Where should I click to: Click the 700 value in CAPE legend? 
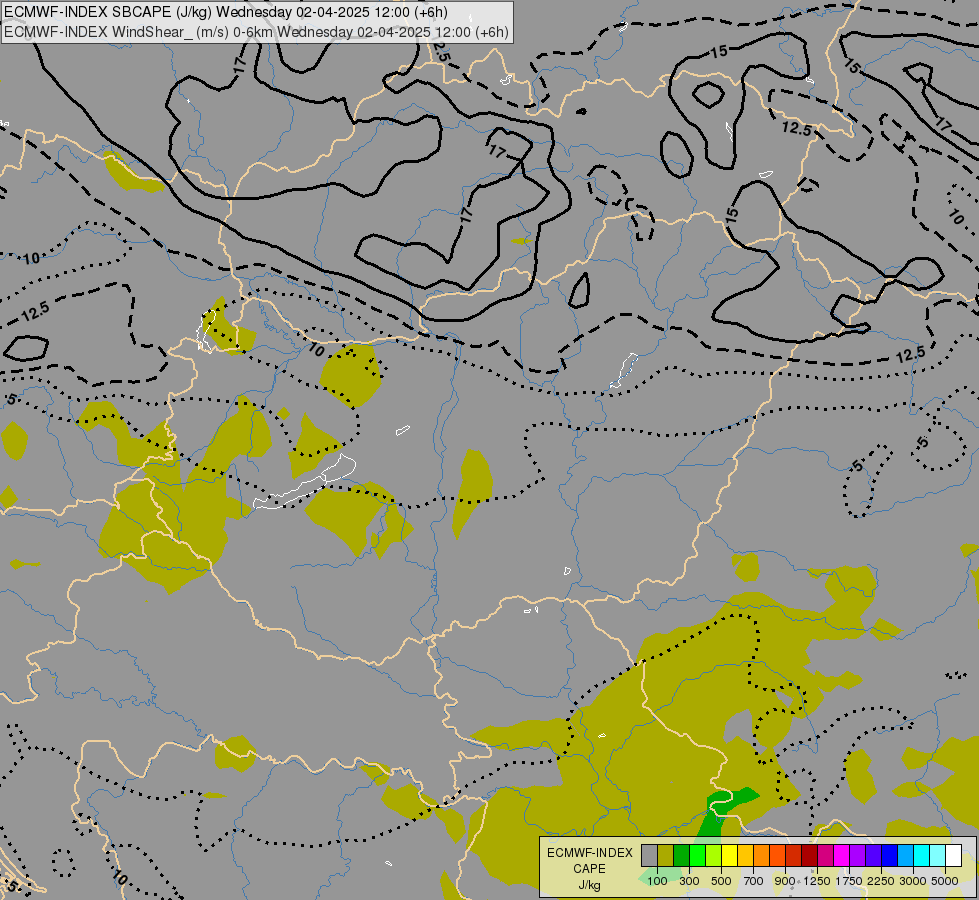[754, 881]
